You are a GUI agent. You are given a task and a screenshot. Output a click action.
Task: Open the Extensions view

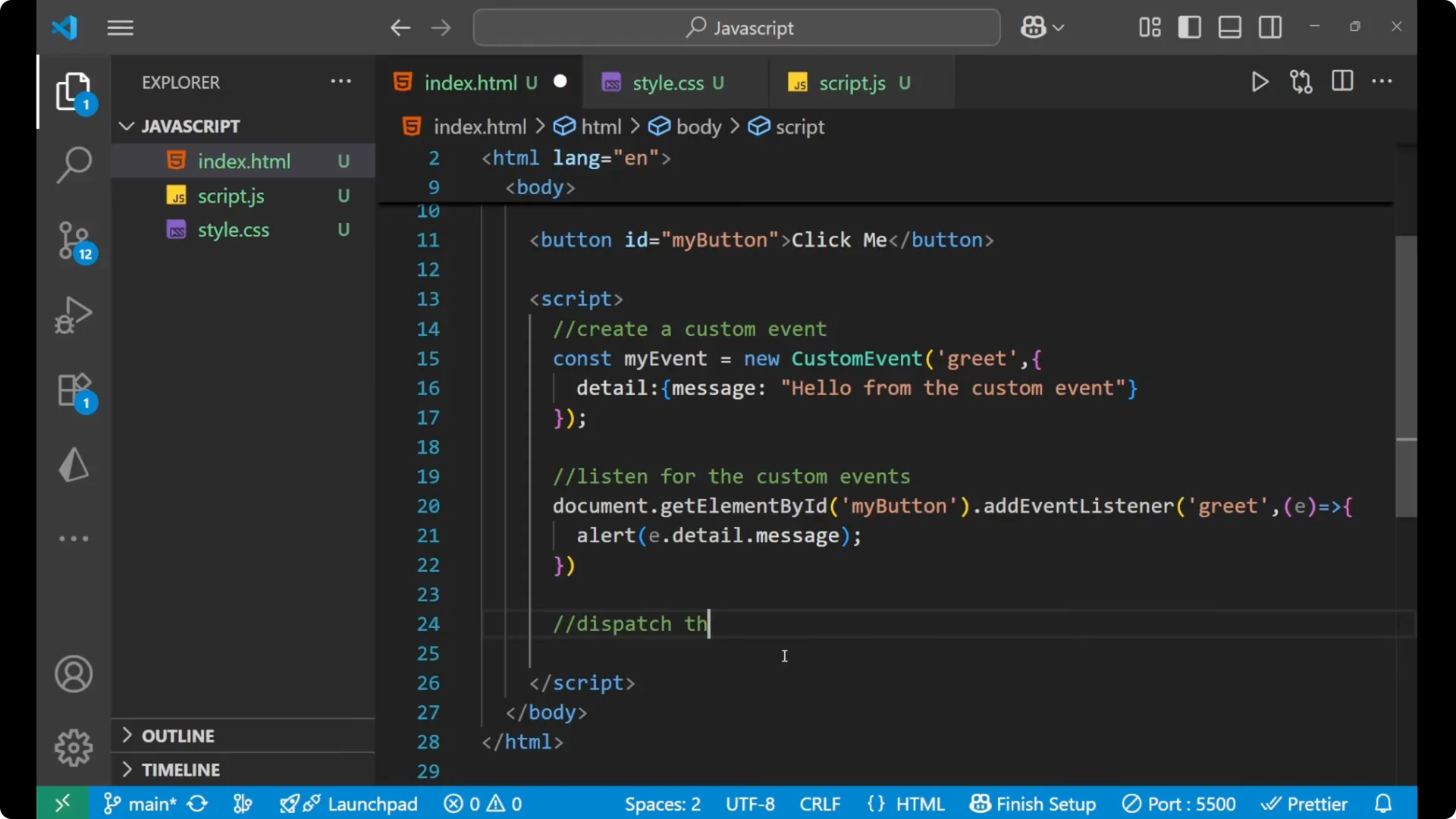[74, 391]
